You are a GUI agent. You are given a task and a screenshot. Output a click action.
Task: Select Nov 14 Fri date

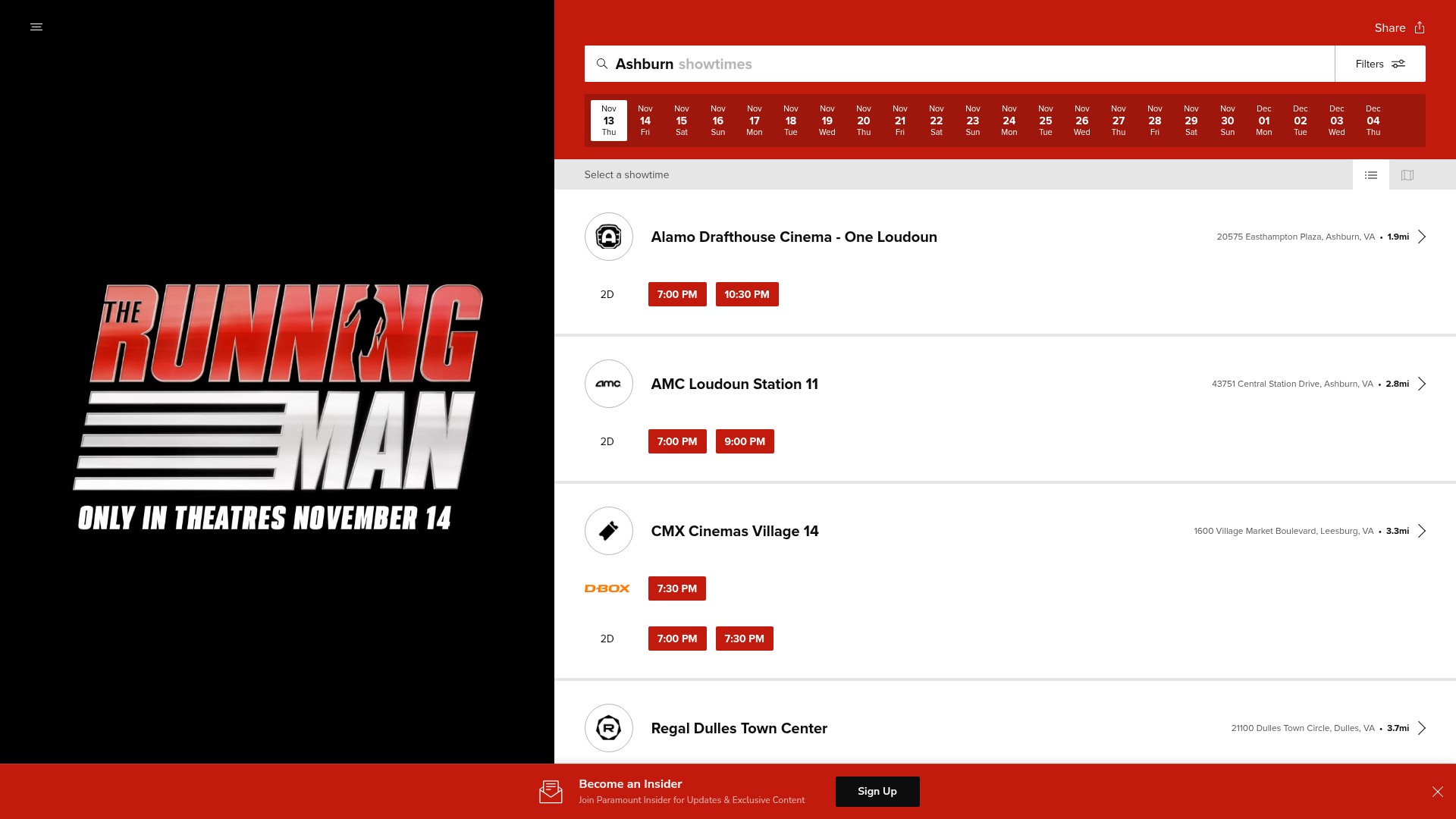[645, 121]
